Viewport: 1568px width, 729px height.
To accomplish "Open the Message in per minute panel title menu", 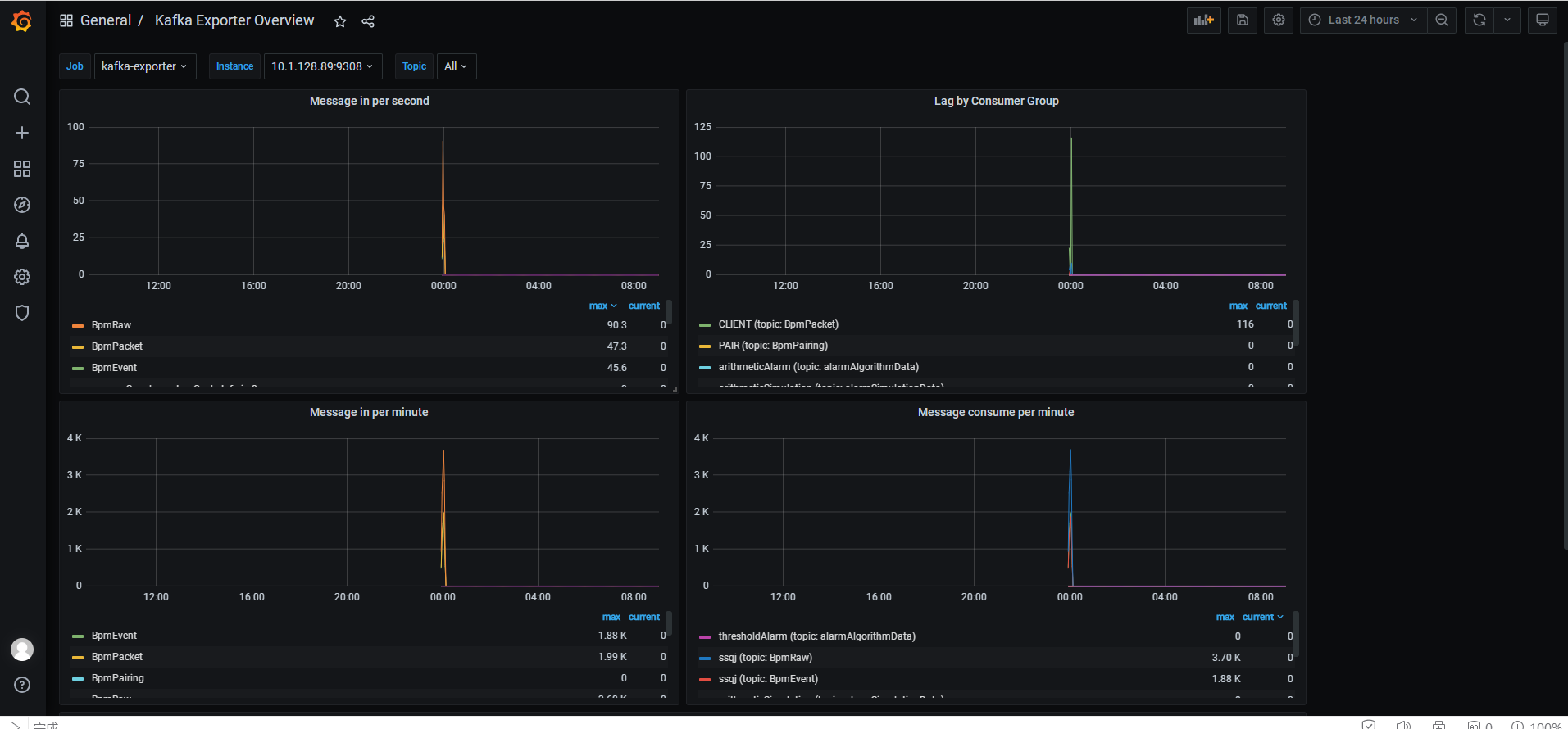I will (369, 412).
